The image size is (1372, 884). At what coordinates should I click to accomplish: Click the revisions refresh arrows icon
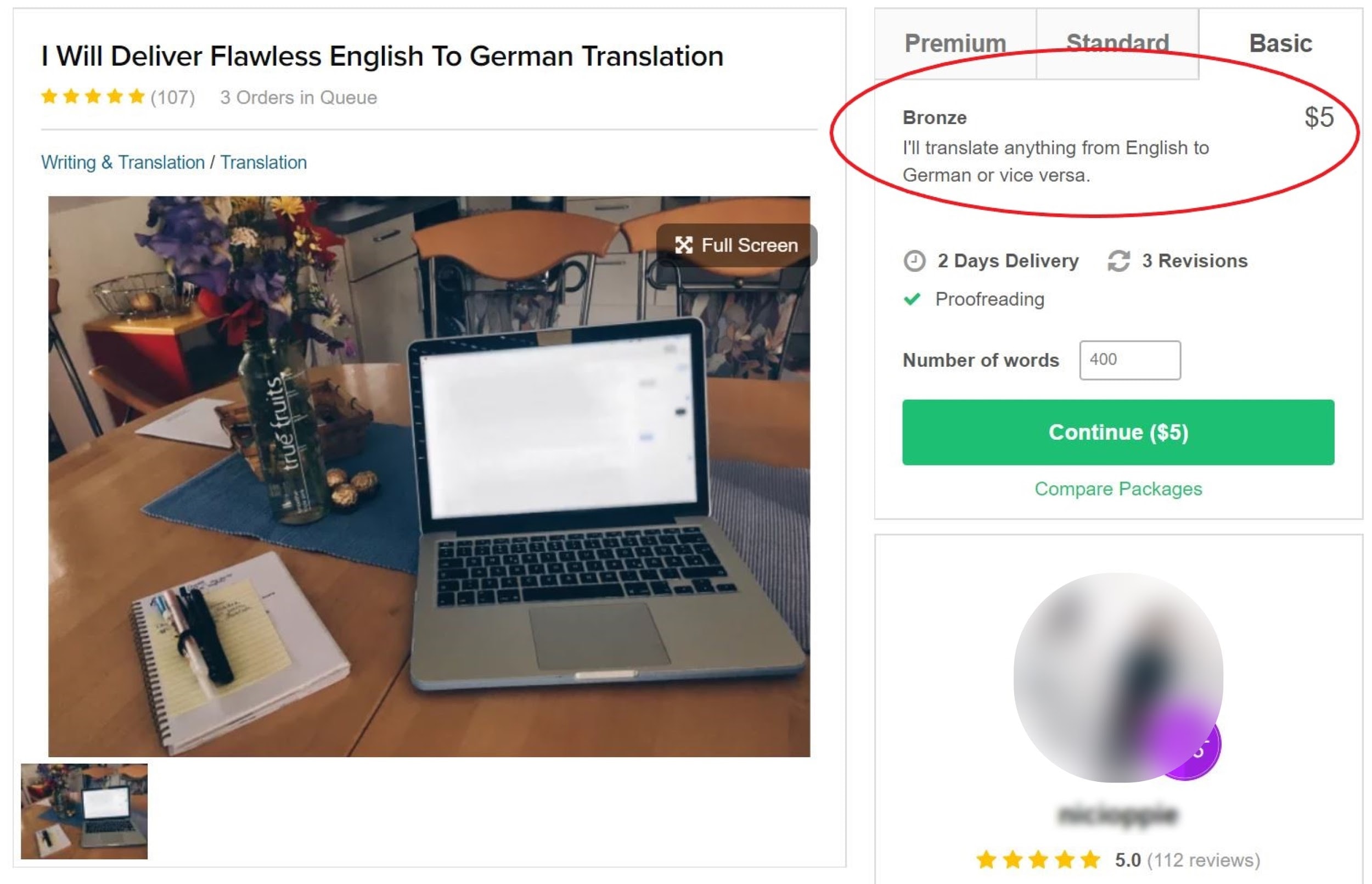point(1119,261)
